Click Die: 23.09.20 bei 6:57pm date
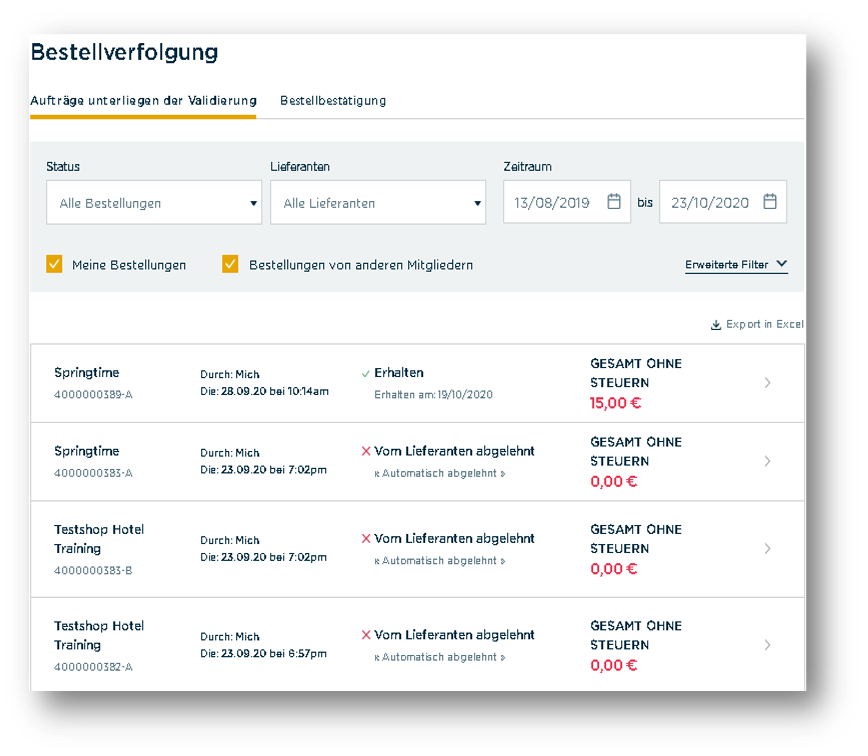 point(264,654)
